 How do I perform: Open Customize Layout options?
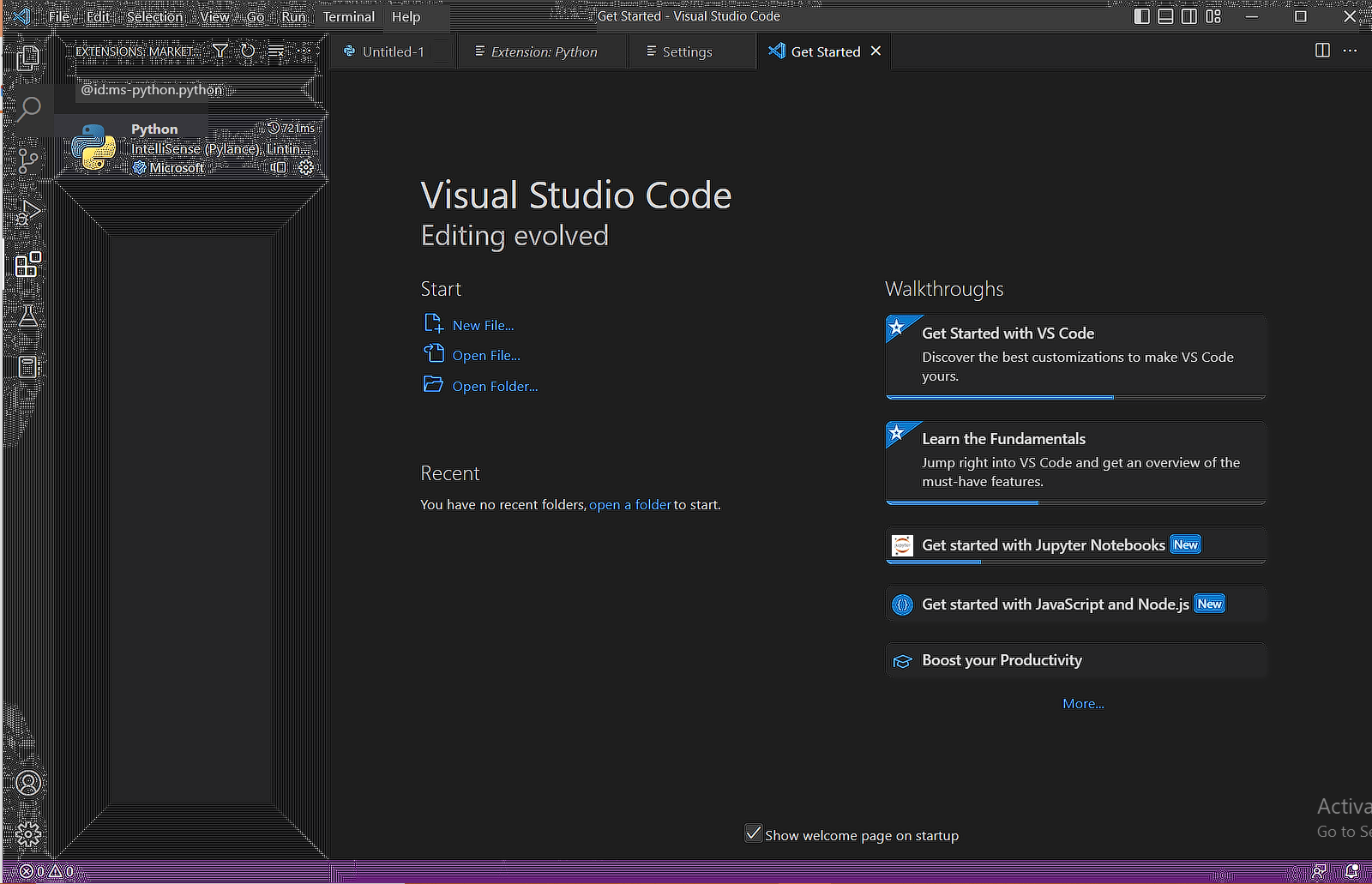(x=1213, y=16)
